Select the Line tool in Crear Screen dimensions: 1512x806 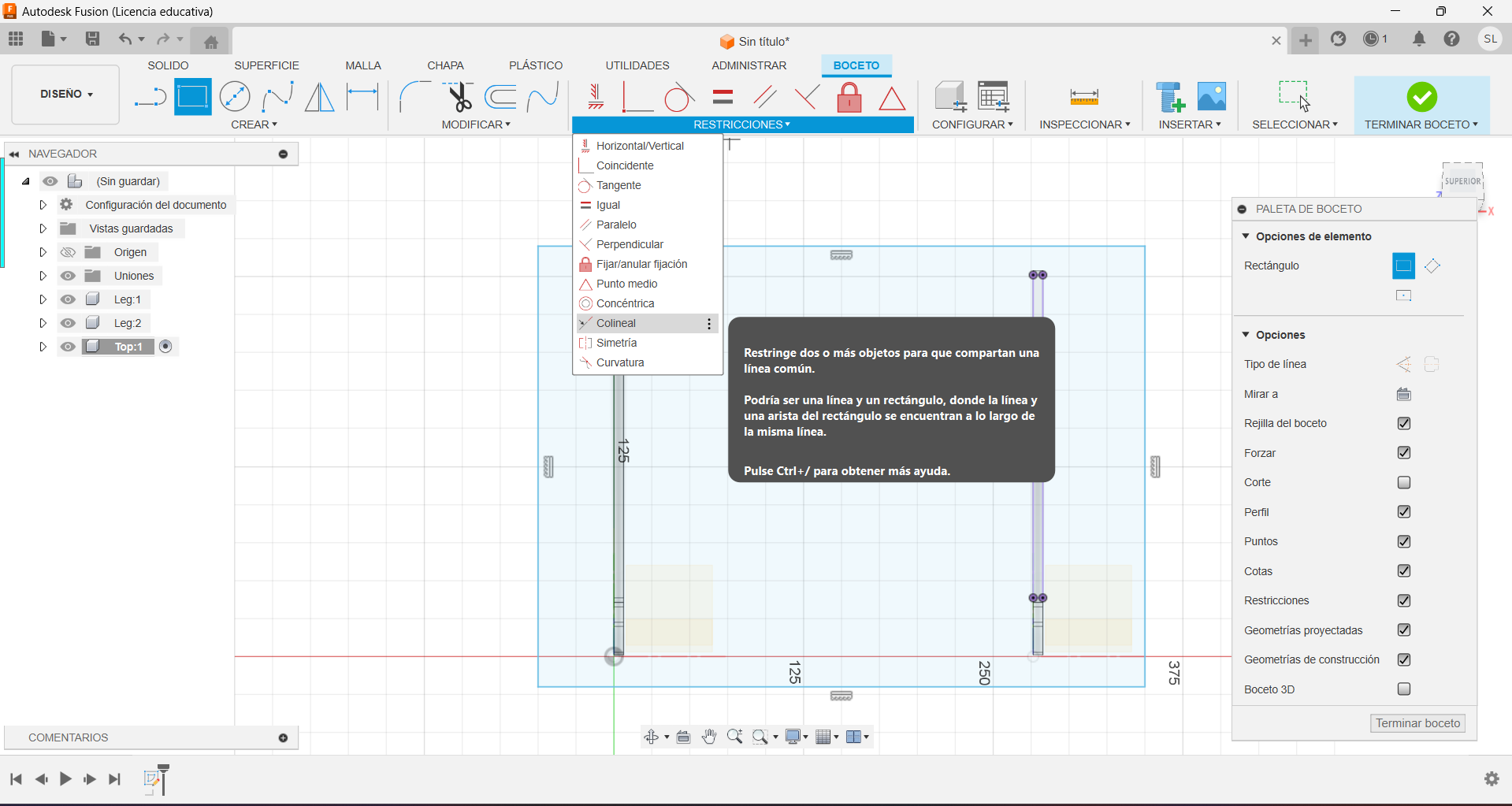click(x=150, y=98)
